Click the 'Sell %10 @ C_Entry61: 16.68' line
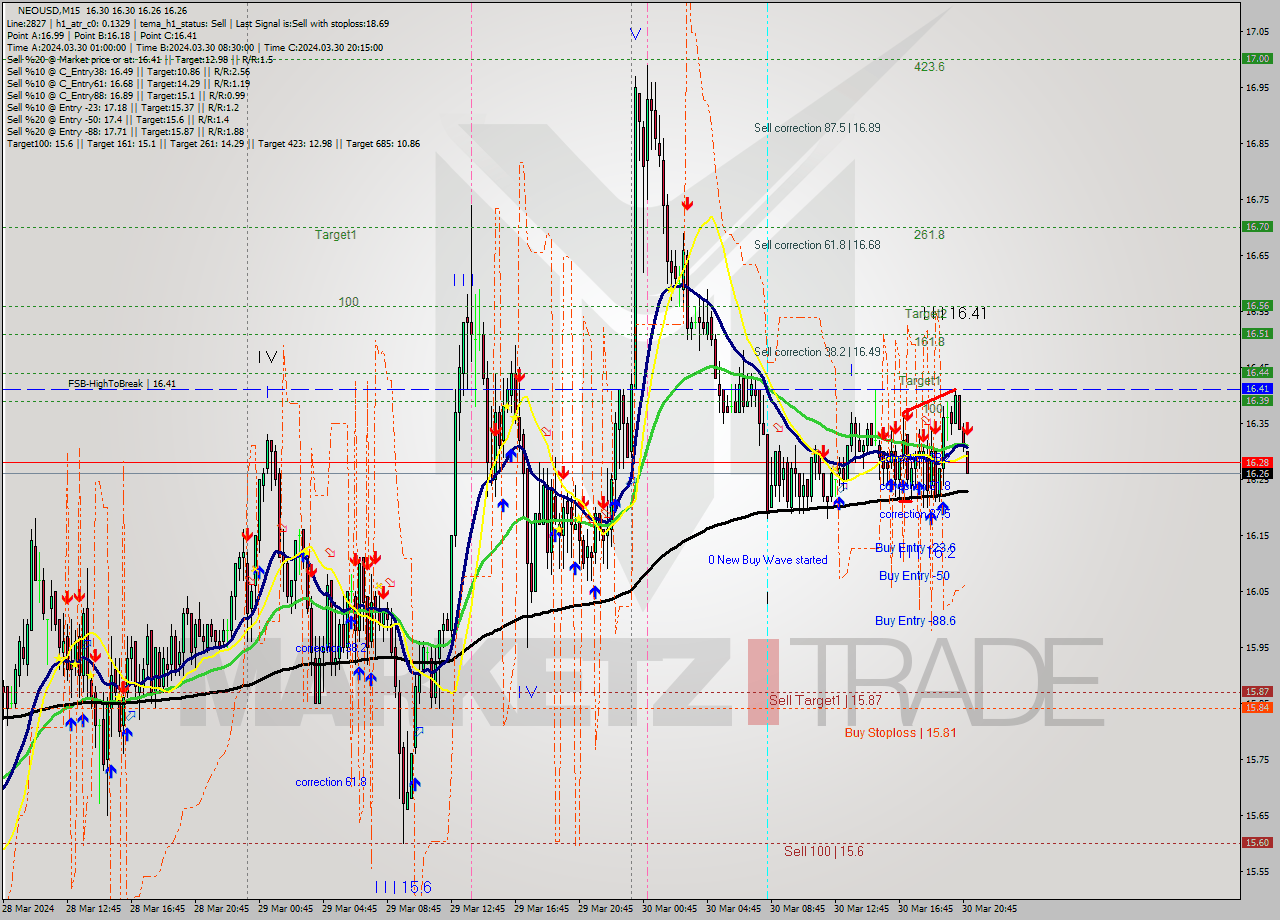This screenshot has width=1280, height=920. [x=128, y=83]
